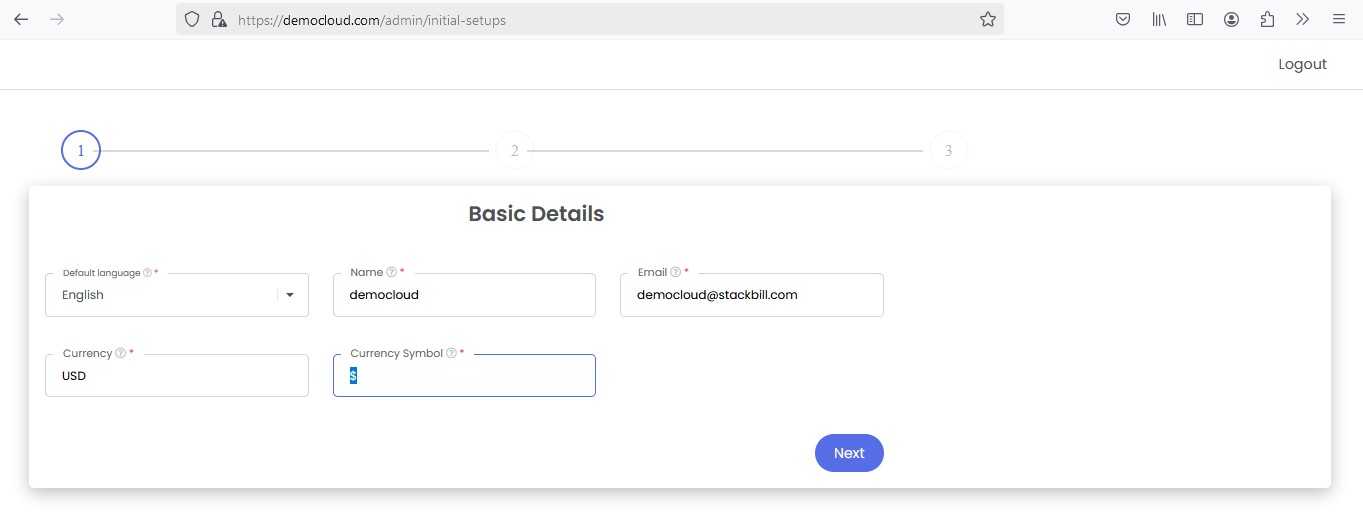The height and width of the screenshot is (512, 1363).
Task: Open the Pocket save icon
Action: click(x=1123, y=19)
